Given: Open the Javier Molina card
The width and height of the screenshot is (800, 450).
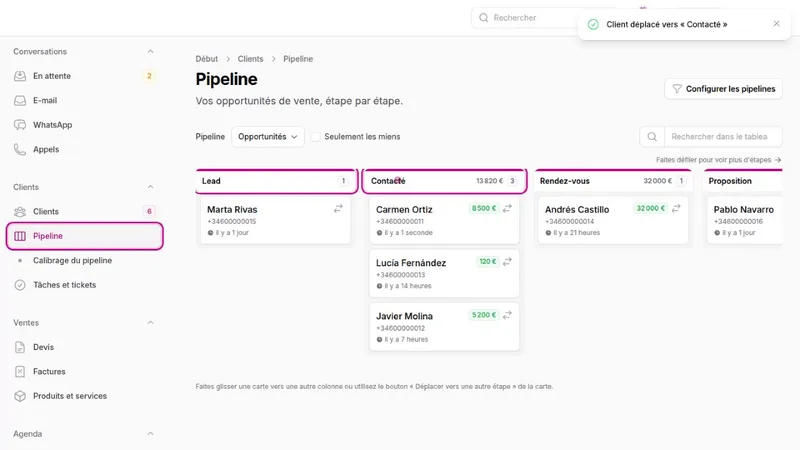Looking at the screenshot, I should point(444,327).
